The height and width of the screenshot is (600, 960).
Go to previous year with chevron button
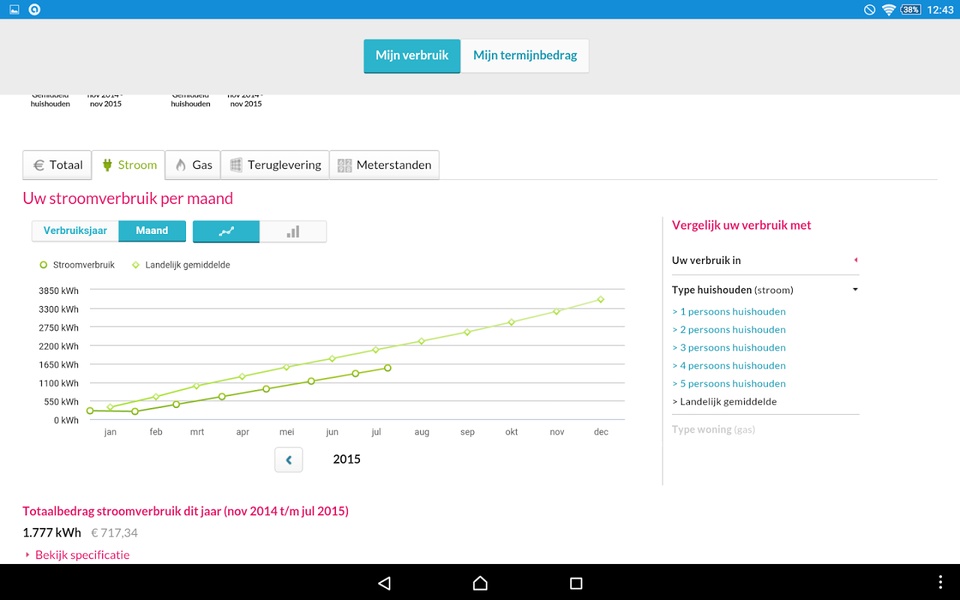[x=288, y=460]
